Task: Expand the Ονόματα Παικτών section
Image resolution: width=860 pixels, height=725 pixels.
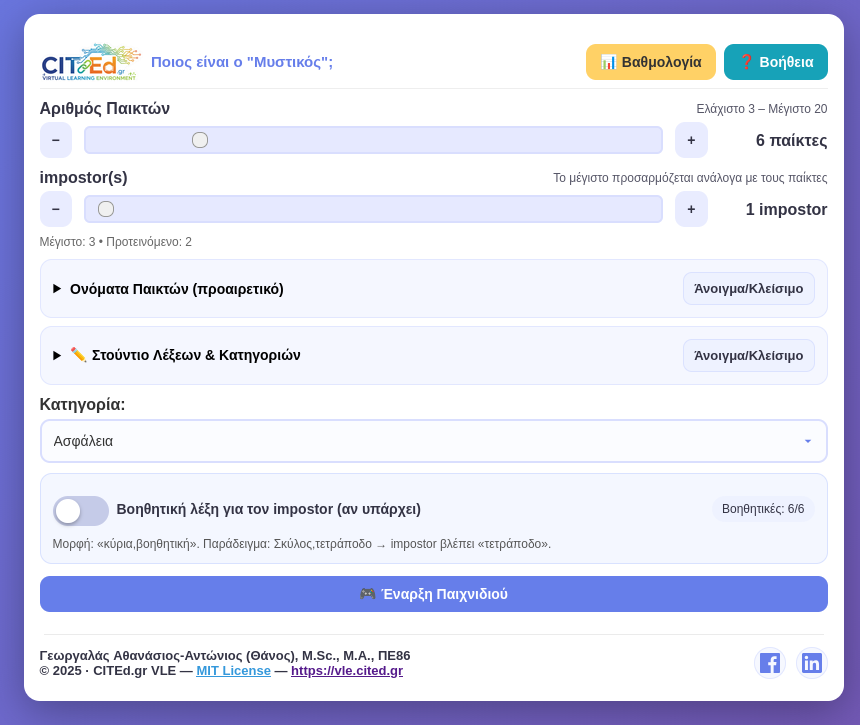Action: [176, 289]
